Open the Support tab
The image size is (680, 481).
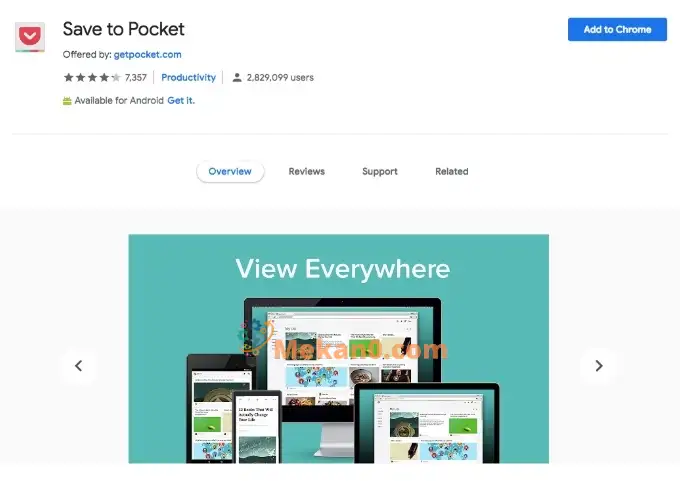pyautogui.click(x=380, y=171)
